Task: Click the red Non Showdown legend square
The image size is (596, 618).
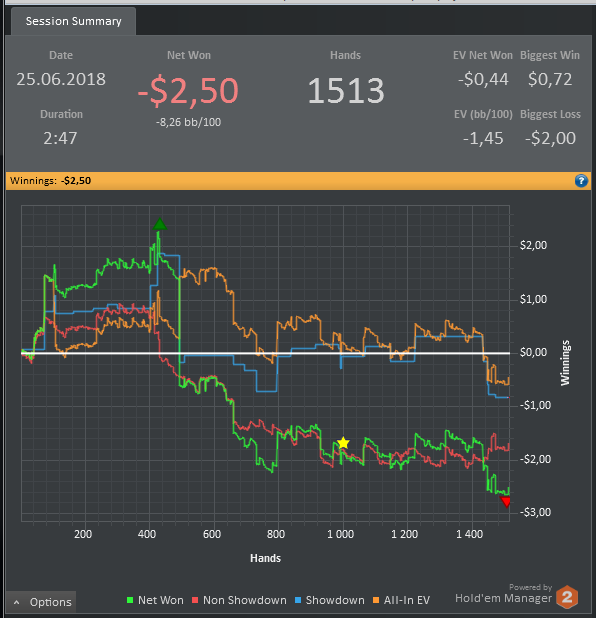Action: coord(195,600)
